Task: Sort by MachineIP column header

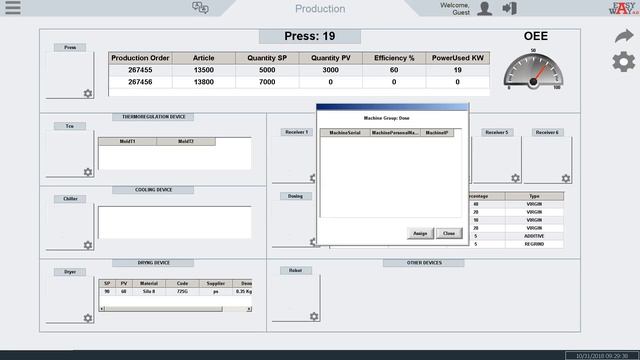Action: (437, 133)
